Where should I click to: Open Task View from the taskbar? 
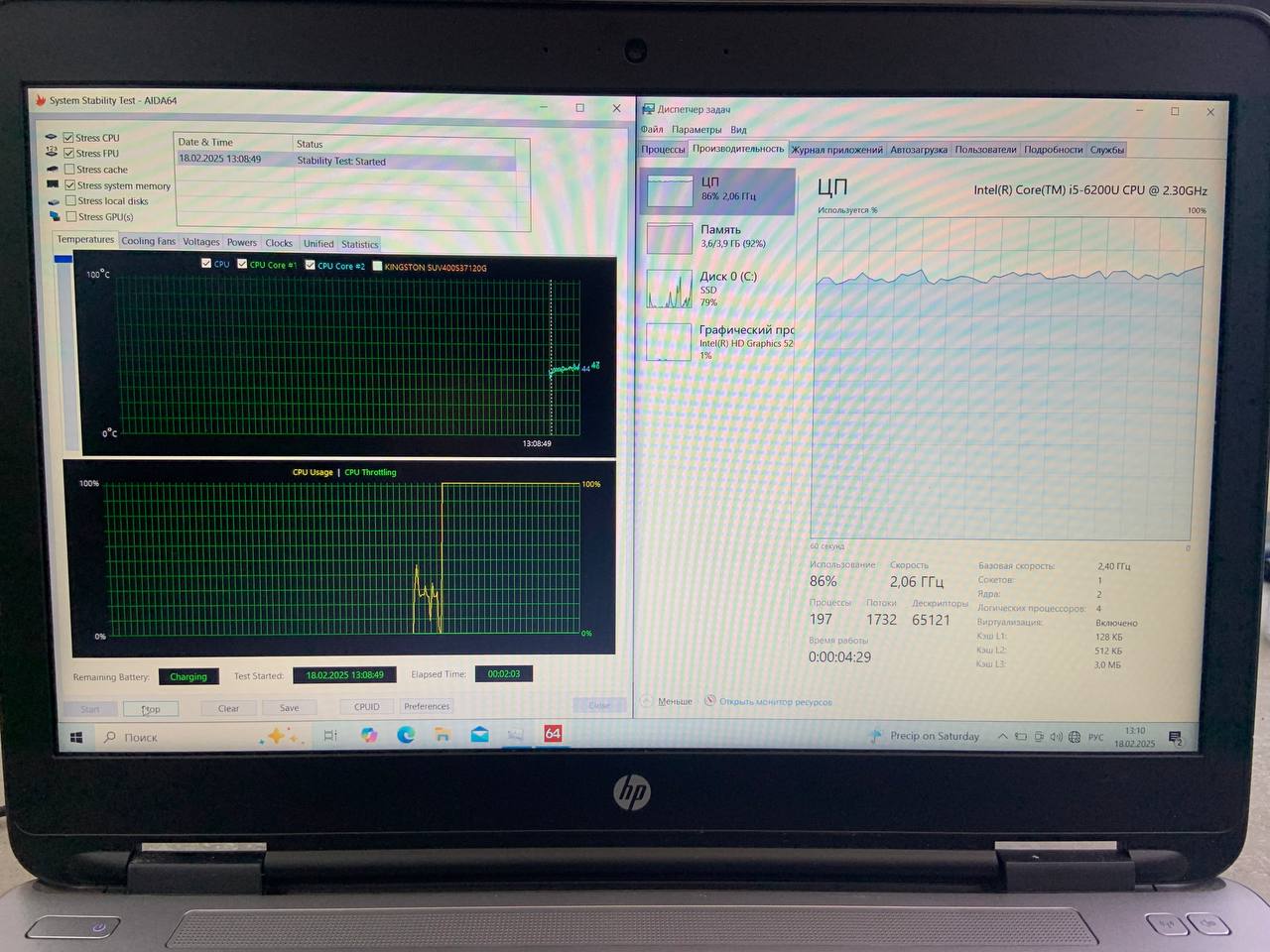coord(330,735)
